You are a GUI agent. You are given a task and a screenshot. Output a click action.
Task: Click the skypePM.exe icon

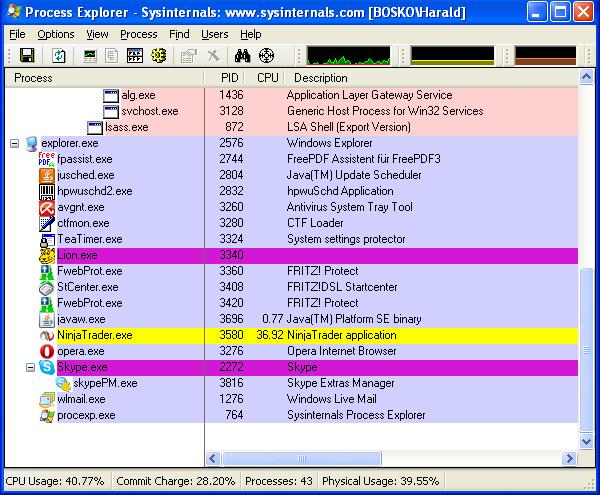(63, 384)
